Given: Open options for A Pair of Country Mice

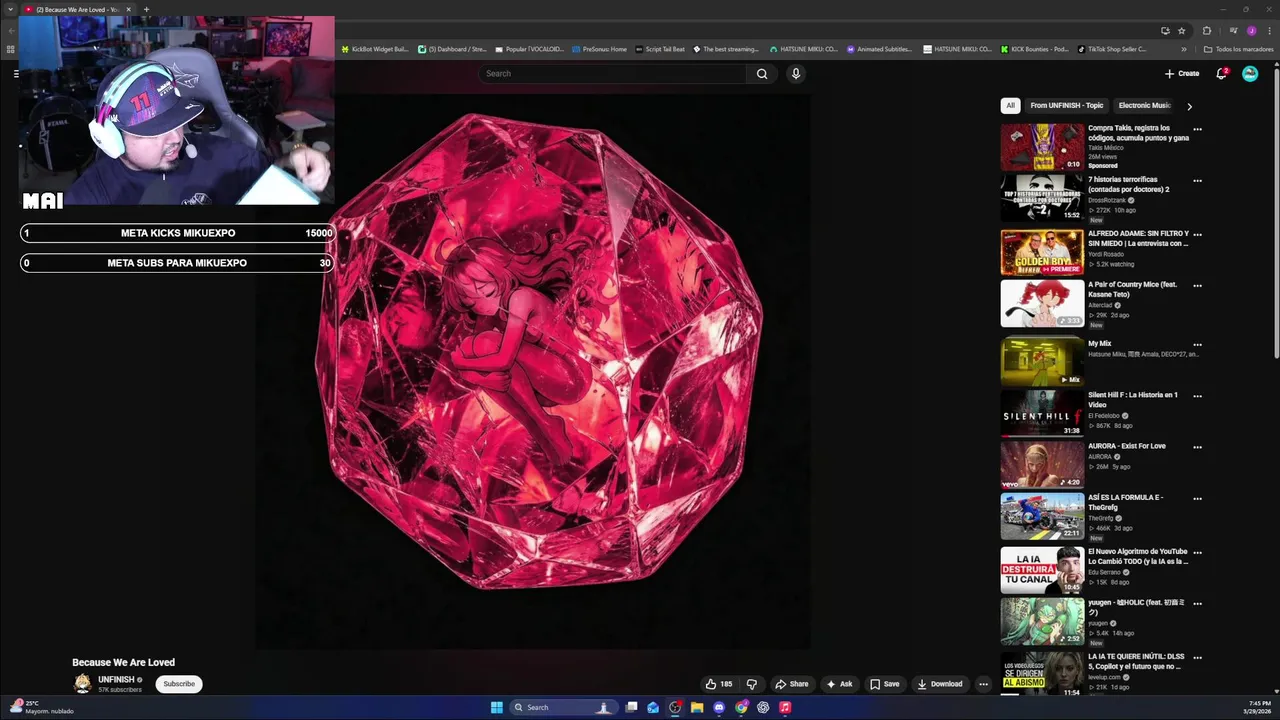Looking at the screenshot, I should coord(1197,286).
